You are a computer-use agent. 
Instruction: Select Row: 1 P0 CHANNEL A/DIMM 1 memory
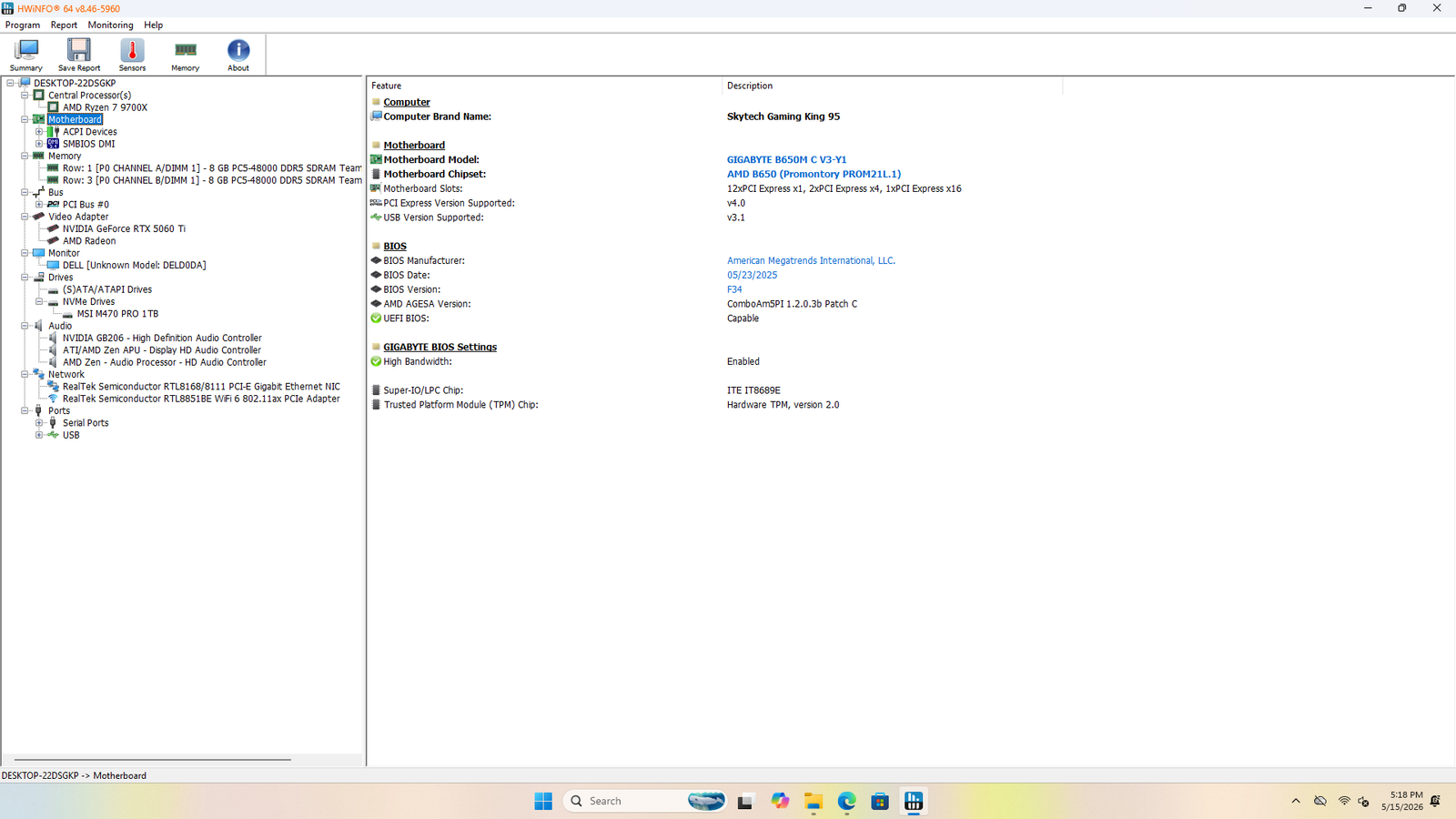(x=212, y=168)
